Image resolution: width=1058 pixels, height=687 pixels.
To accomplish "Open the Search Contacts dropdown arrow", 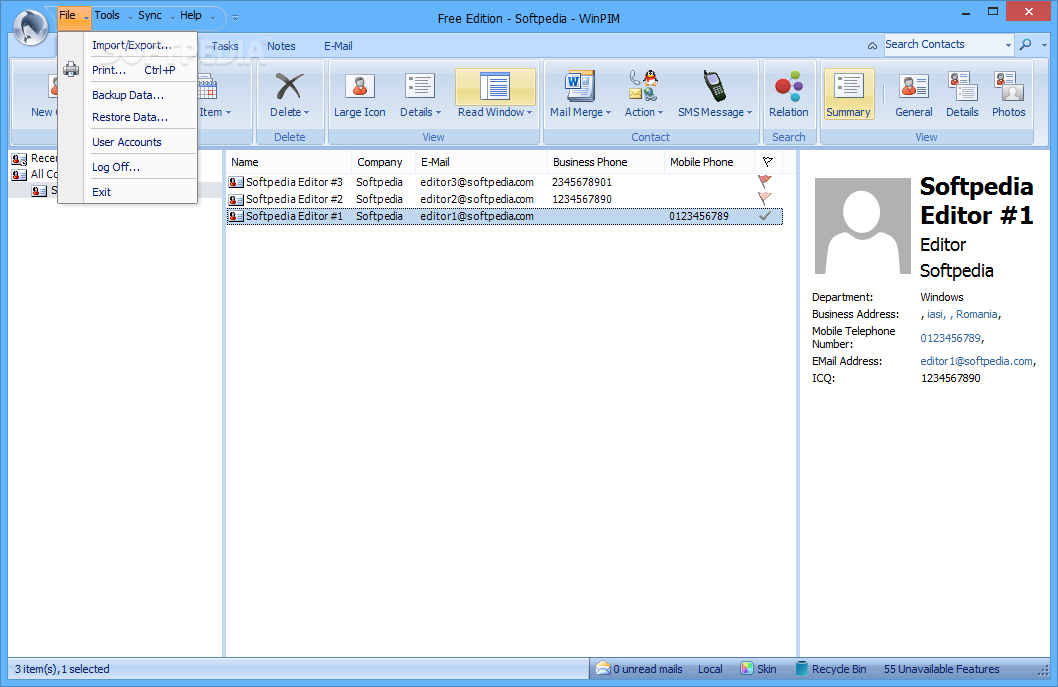I will [x=1008, y=45].
